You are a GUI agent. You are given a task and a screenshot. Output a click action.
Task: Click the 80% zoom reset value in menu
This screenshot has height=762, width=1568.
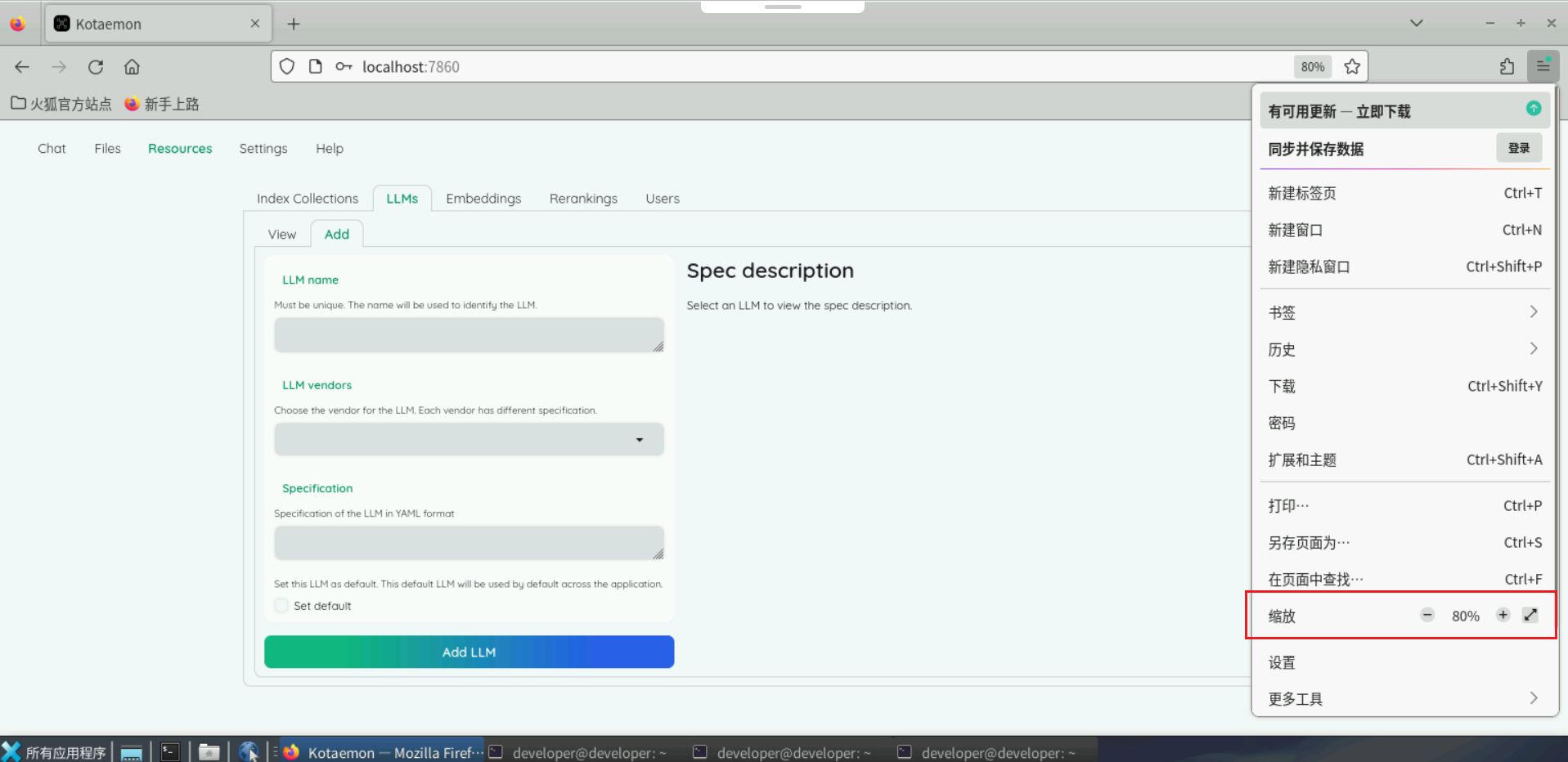tap(1465, 616)
